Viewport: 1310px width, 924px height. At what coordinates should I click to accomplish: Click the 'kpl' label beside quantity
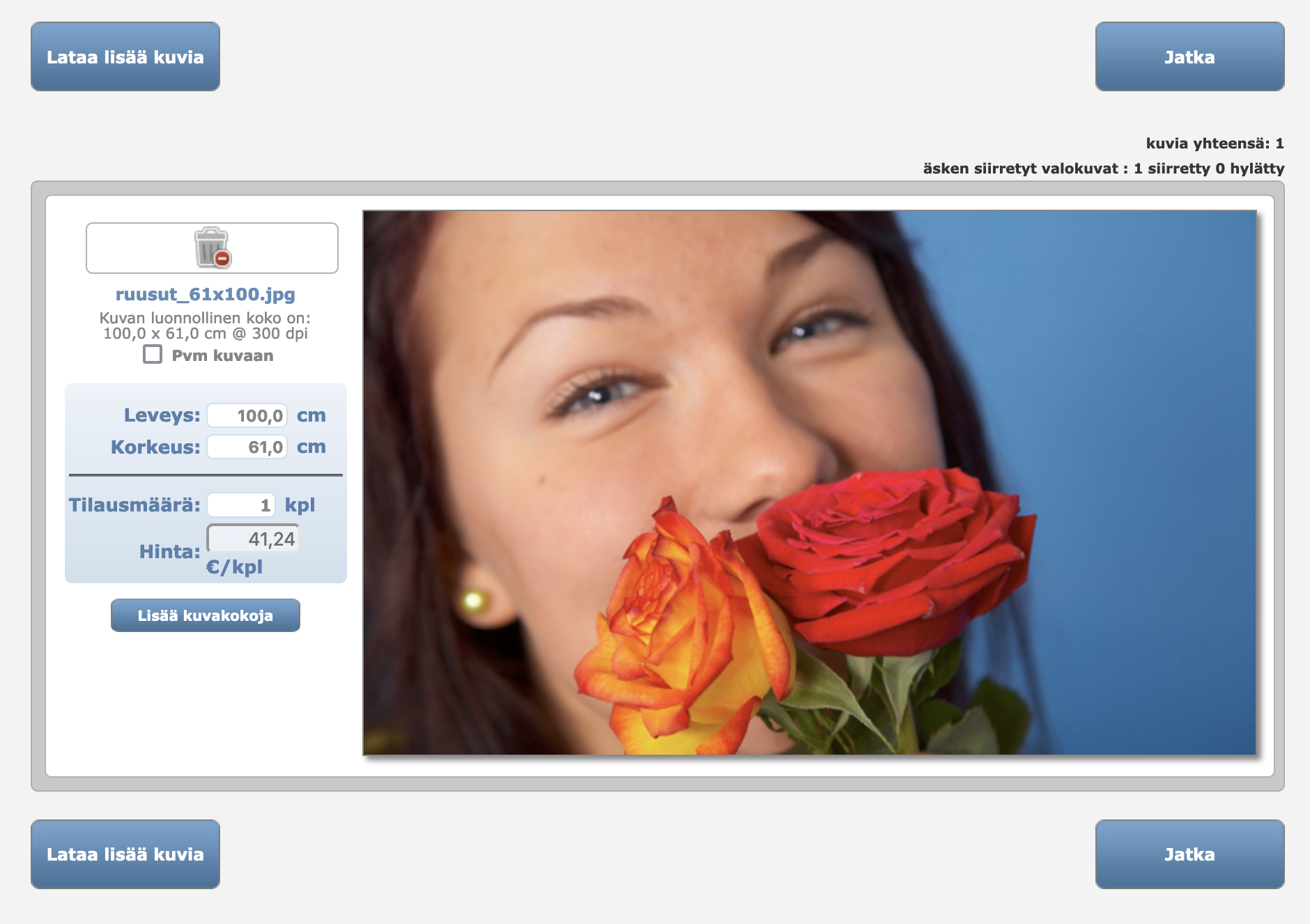300,505
